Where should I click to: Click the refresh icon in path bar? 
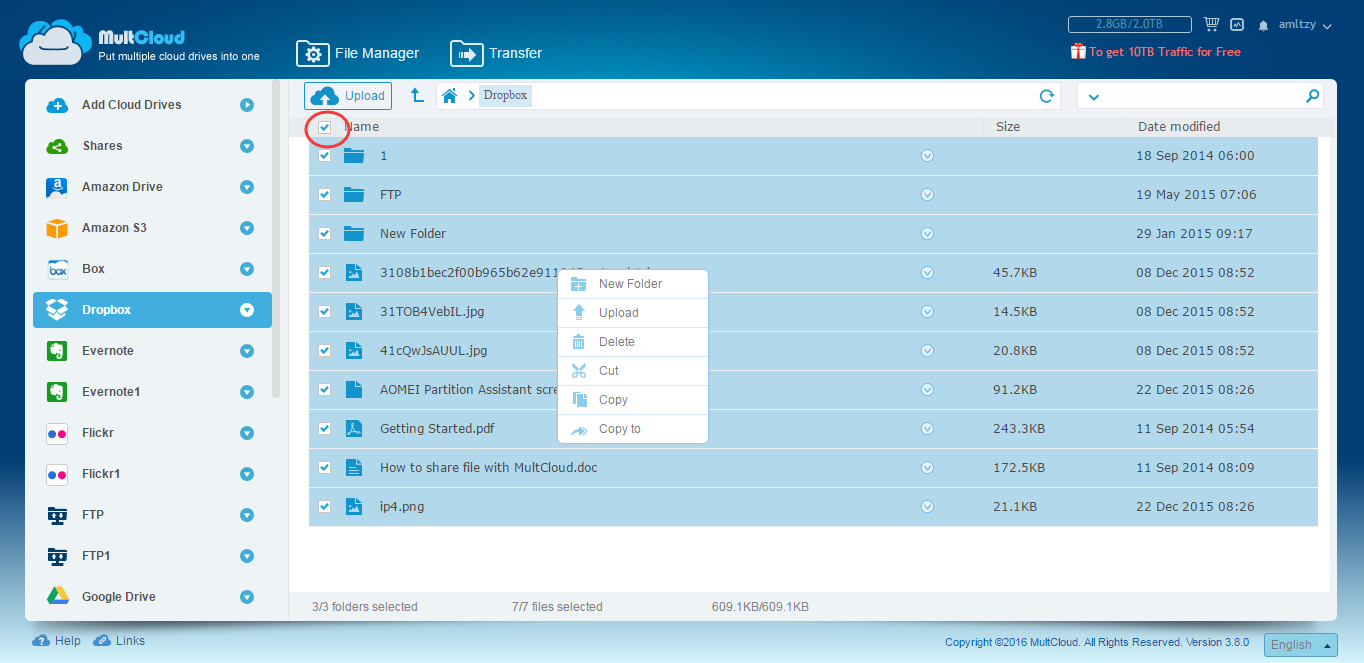pos(1047,96)
